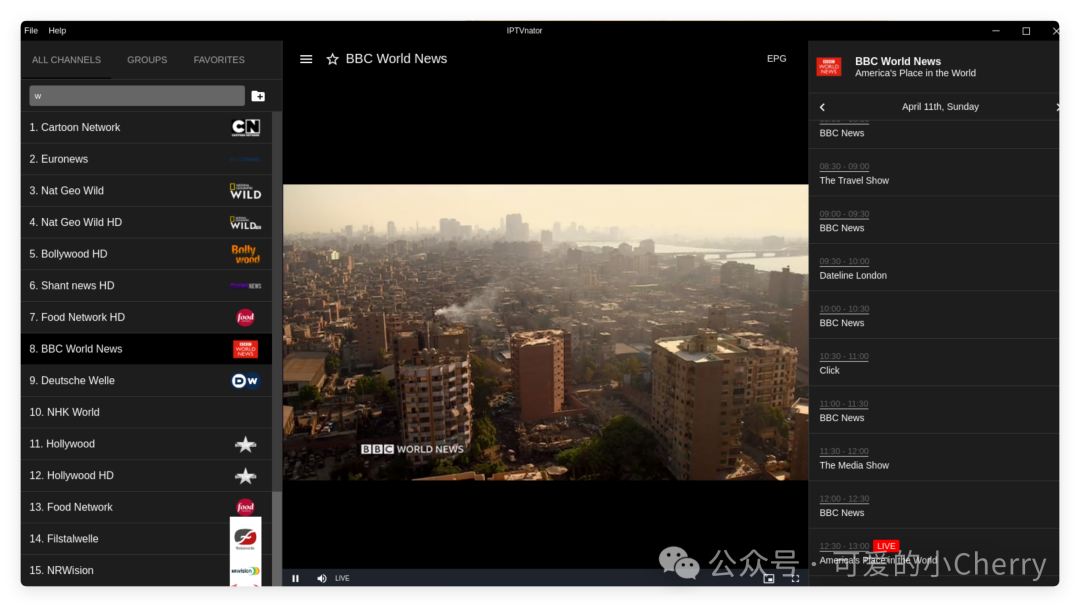Open BBC News 10:00 - 10:30 entry
The width and height of the screenshot is (1080, 607).
click(x=933, y=316)
